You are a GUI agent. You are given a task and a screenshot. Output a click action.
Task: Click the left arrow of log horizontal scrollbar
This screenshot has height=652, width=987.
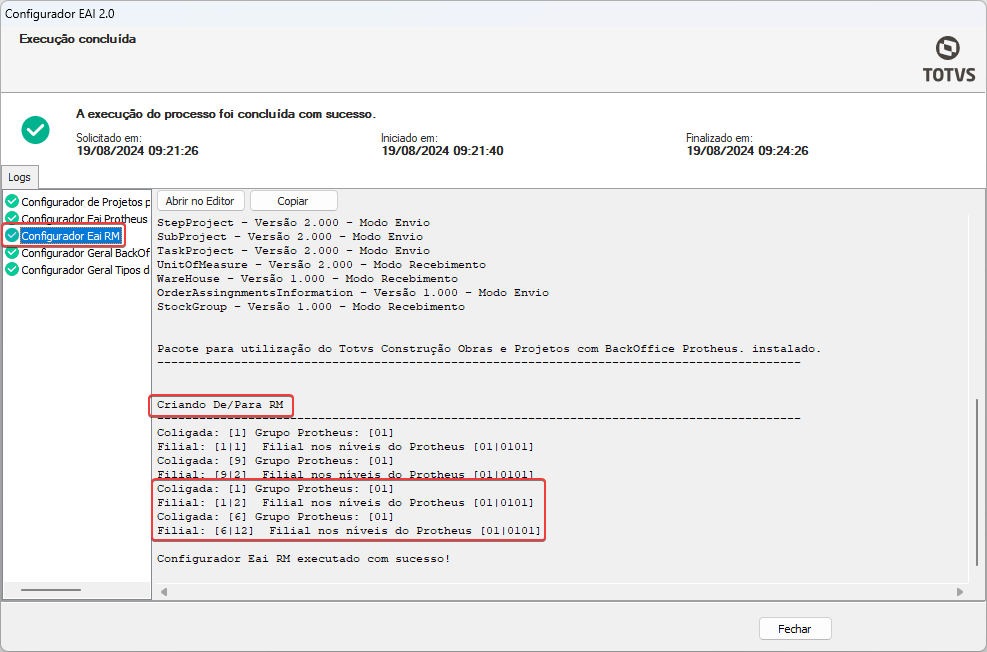[164, 592]
